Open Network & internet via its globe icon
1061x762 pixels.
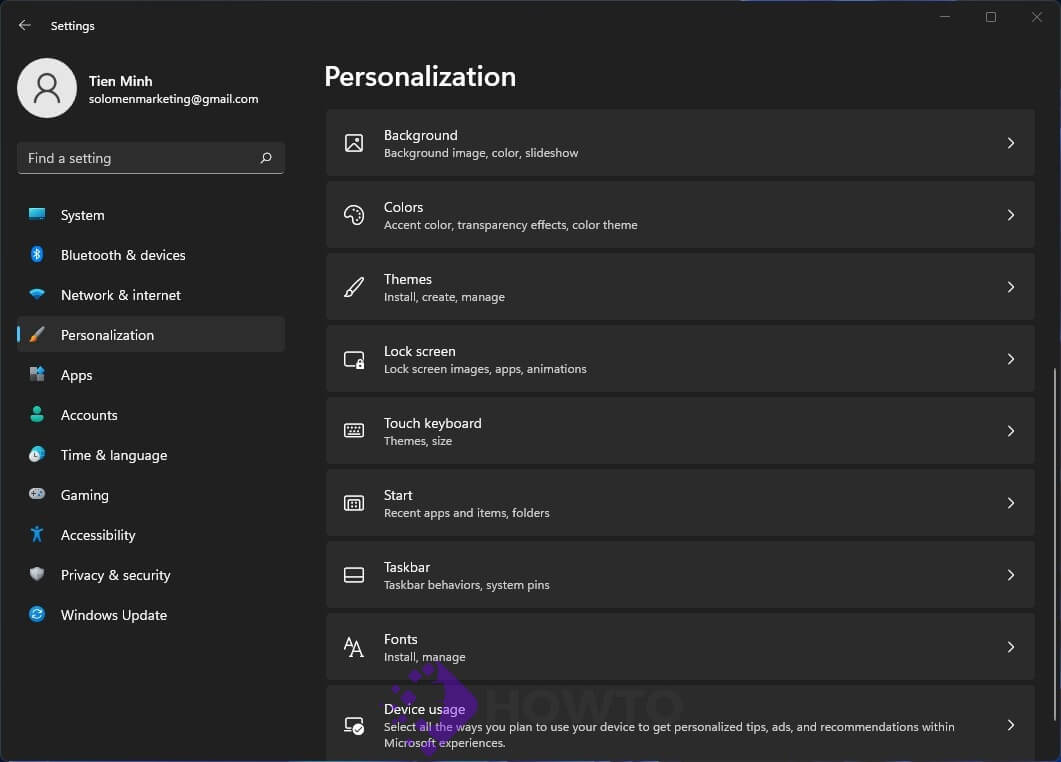click(x=38, y=295)
